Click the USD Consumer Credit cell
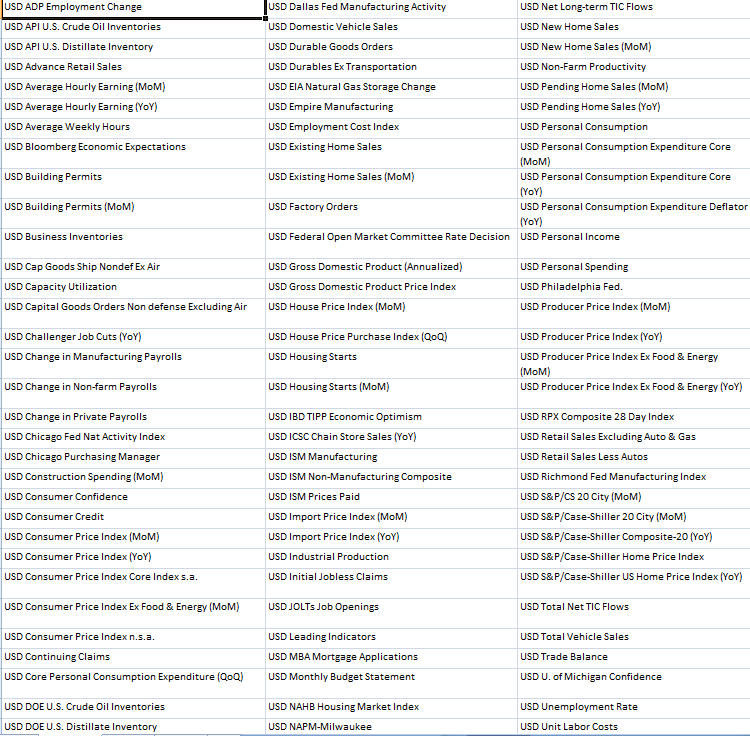This screenshot has width=750, height=736. click(x=133, y=518)
